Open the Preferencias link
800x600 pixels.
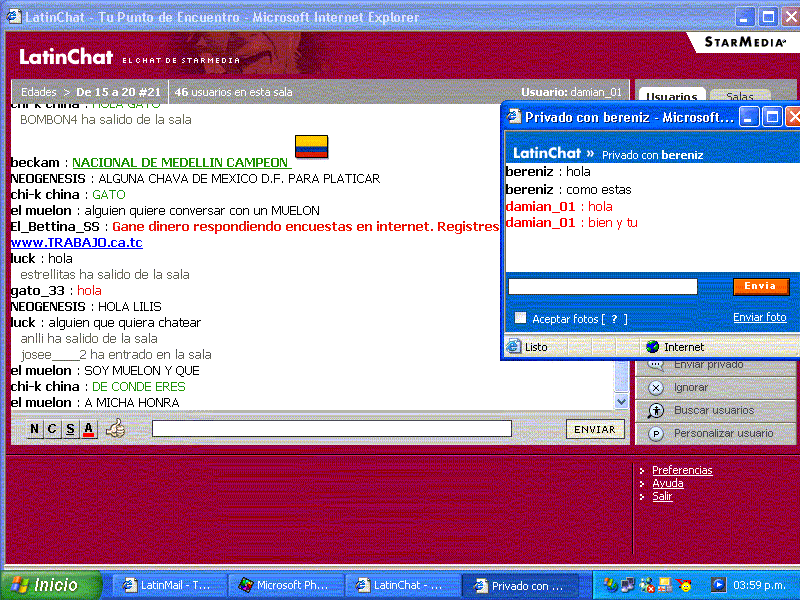[682, 470]
